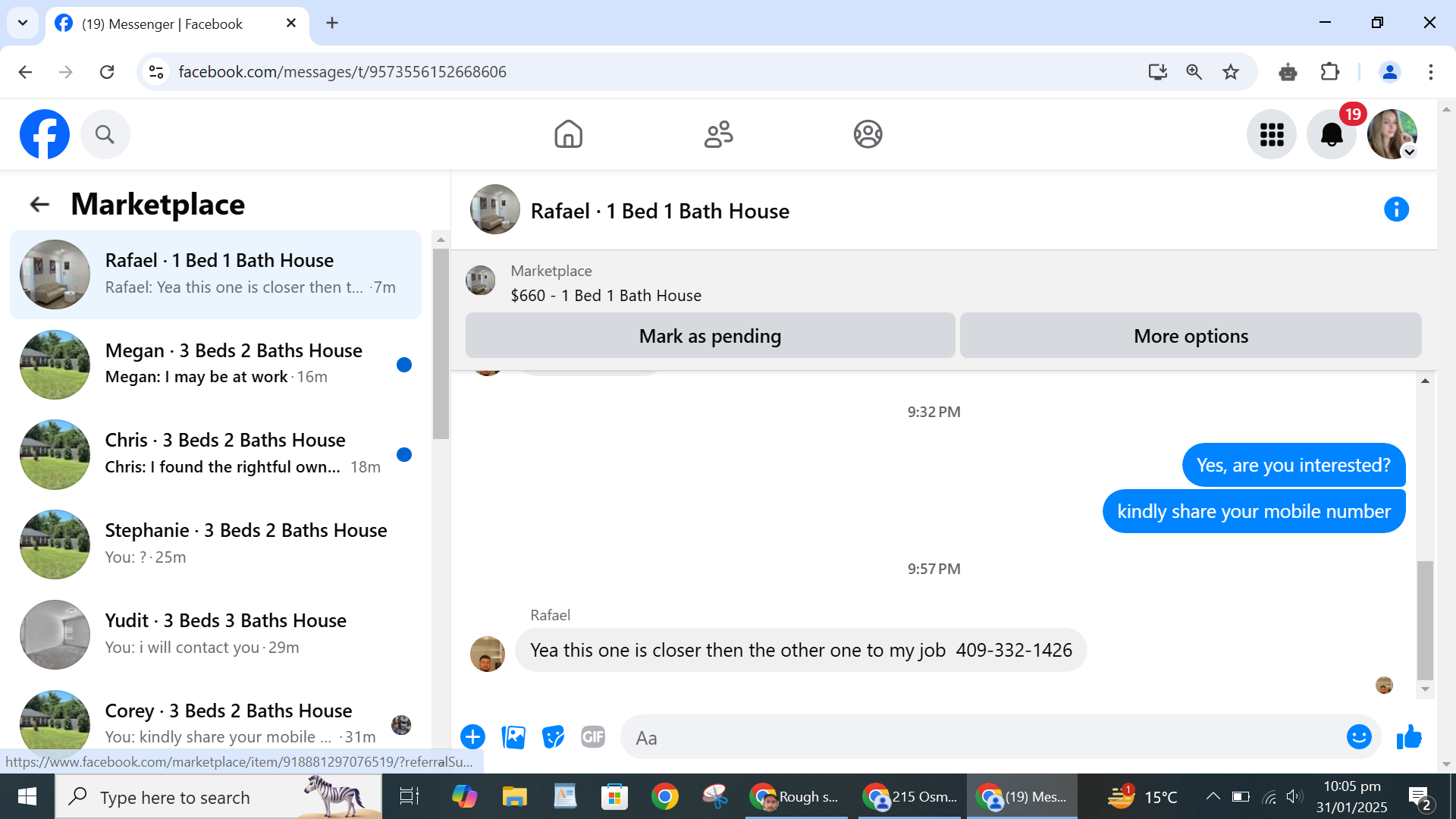Viewport: 1456px width, 819px height.
Task: Open notifications bell with 19 badge
Action: [x=1332, y=134]
